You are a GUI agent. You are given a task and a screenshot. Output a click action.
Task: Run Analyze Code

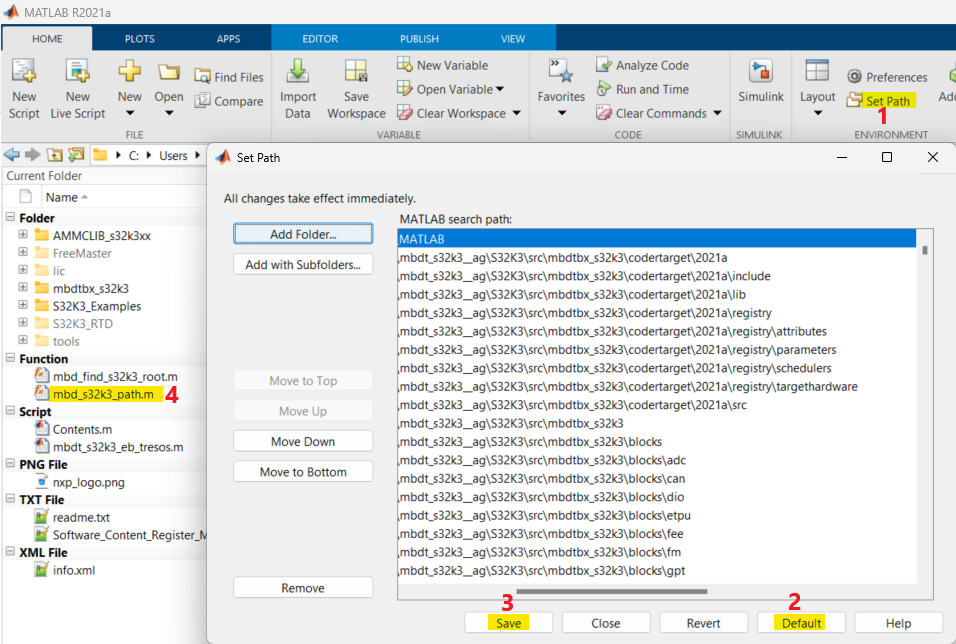643,65
